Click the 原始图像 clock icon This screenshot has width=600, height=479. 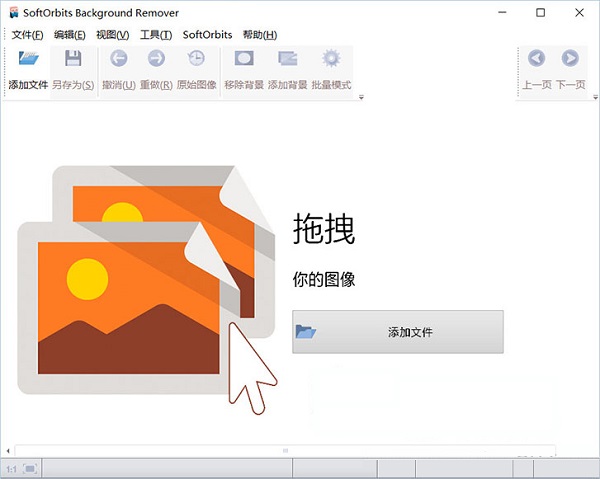pos(196,58)
